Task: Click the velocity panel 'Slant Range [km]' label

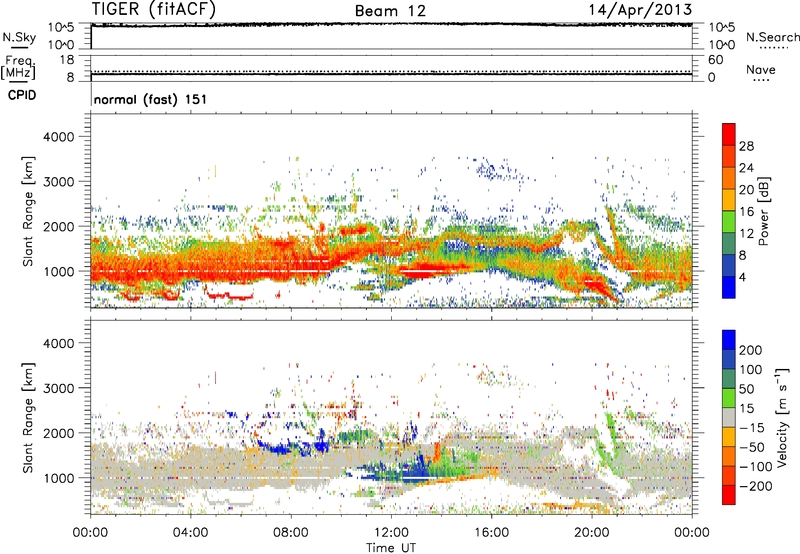Action: [28, 418]
